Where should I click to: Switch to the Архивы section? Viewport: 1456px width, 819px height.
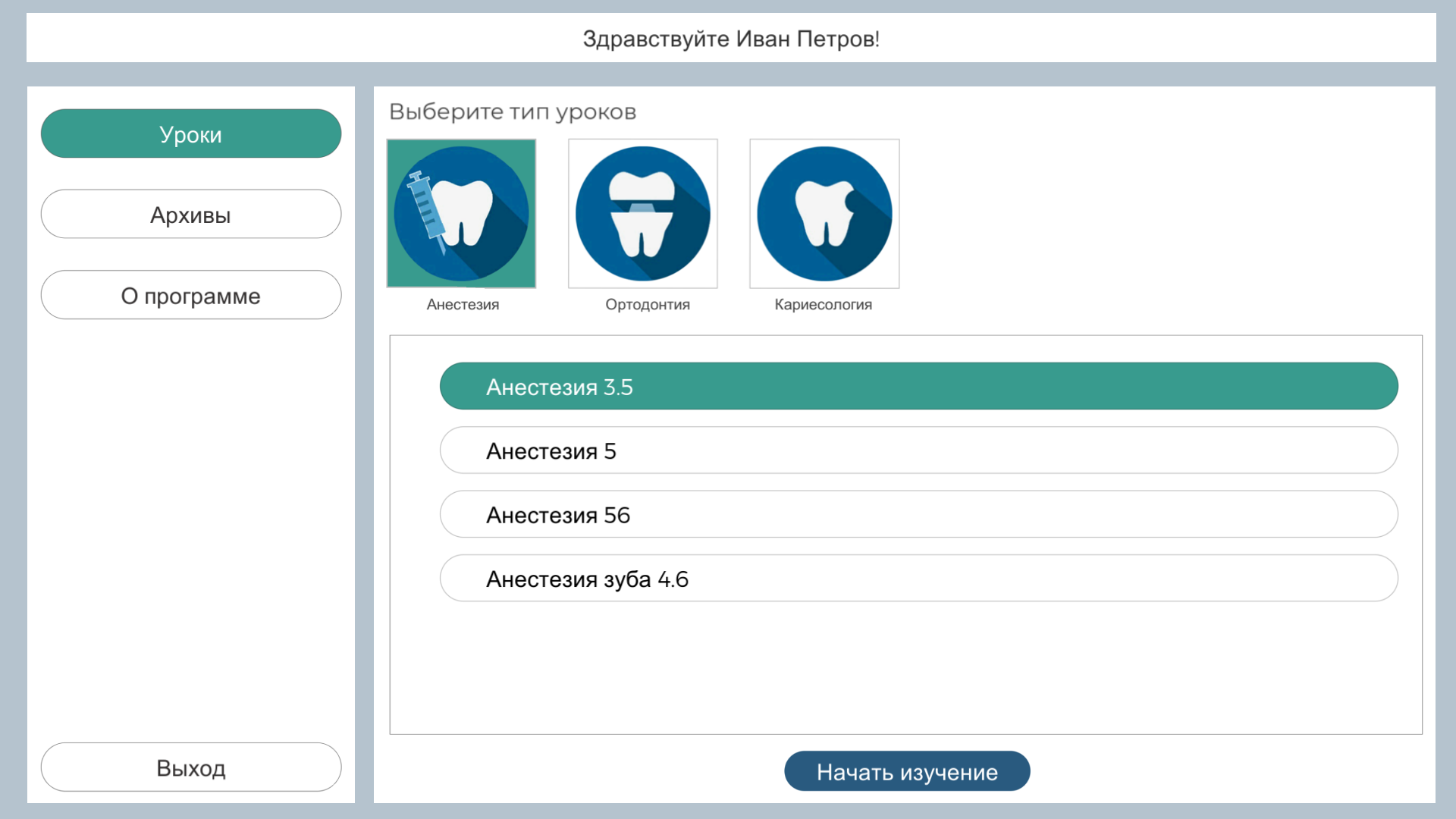191,215
